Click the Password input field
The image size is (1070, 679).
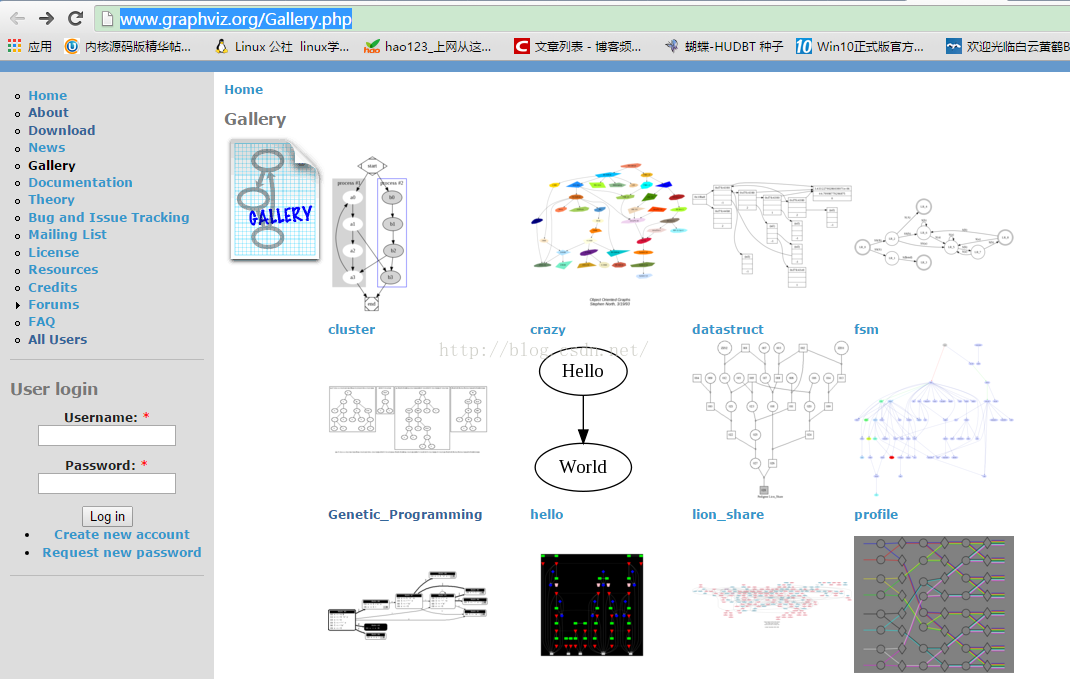pos(107,483)
